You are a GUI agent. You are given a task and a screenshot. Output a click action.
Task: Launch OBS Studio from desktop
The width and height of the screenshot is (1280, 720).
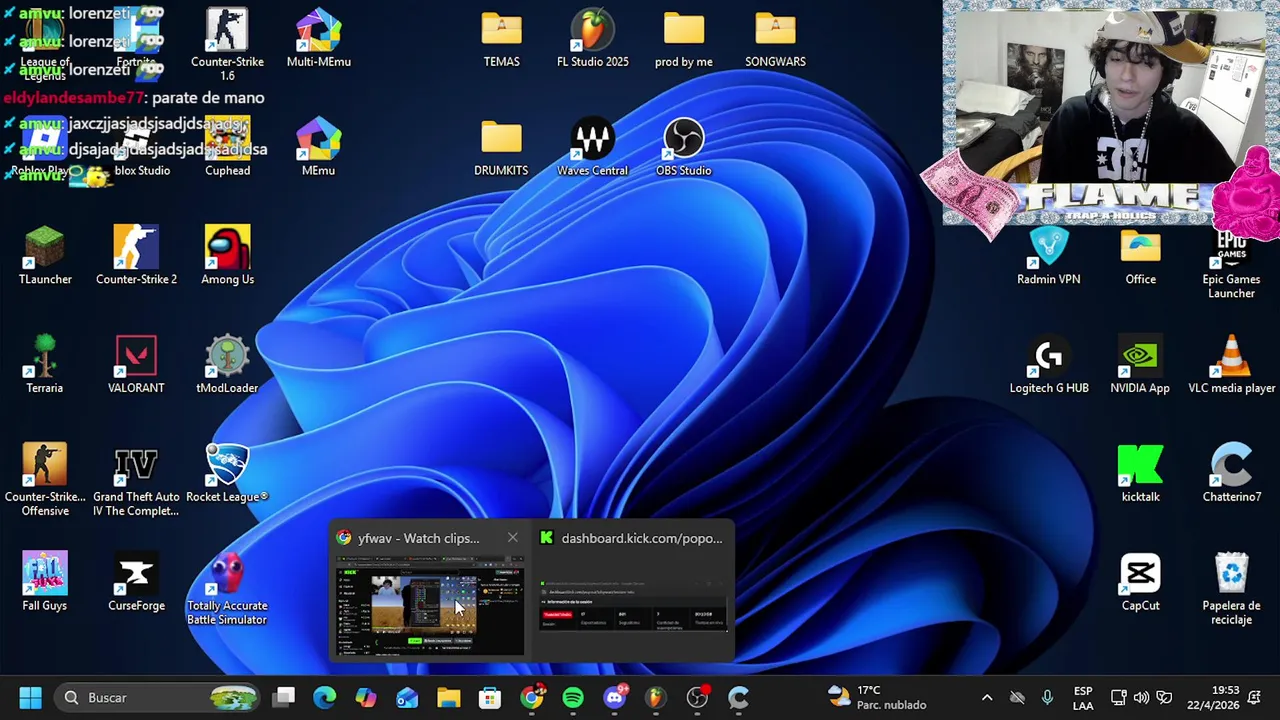click(683, 147)
